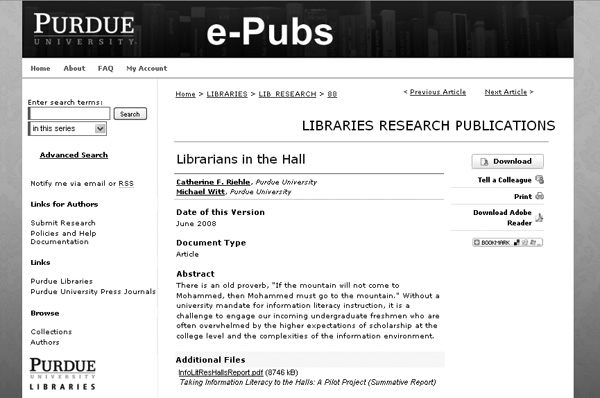This screenshot has height=398, width=600.
Task: Click into the search terms field
Action: pos(69,114)
